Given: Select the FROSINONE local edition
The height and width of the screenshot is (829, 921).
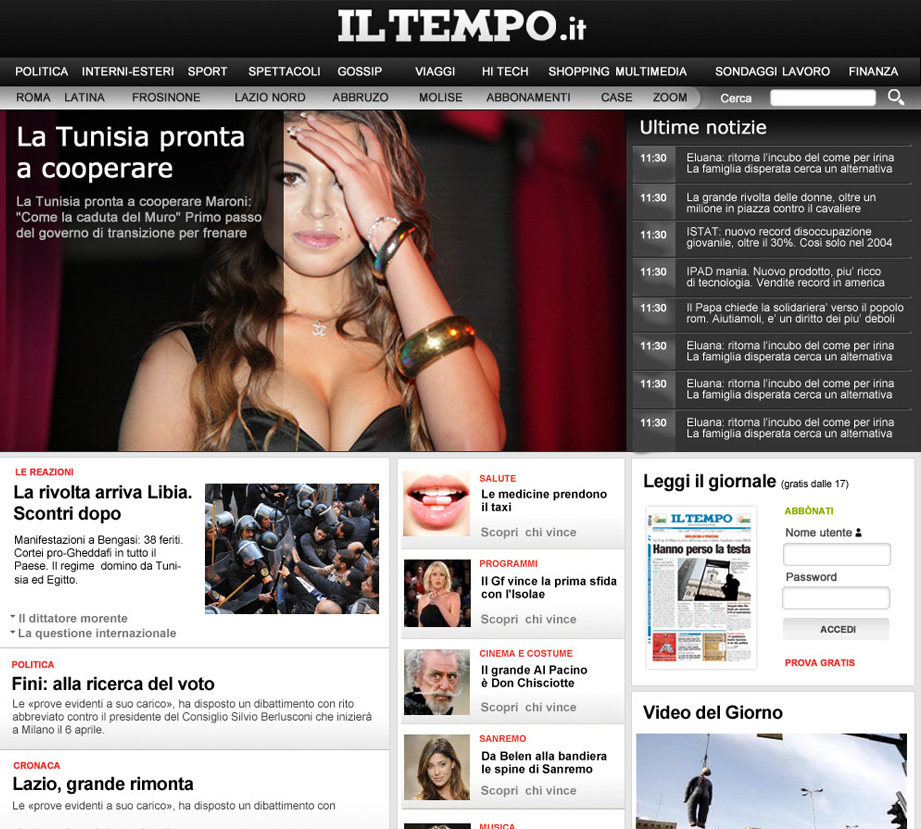Looking at the screenshot, I should (x=166, y=98).
